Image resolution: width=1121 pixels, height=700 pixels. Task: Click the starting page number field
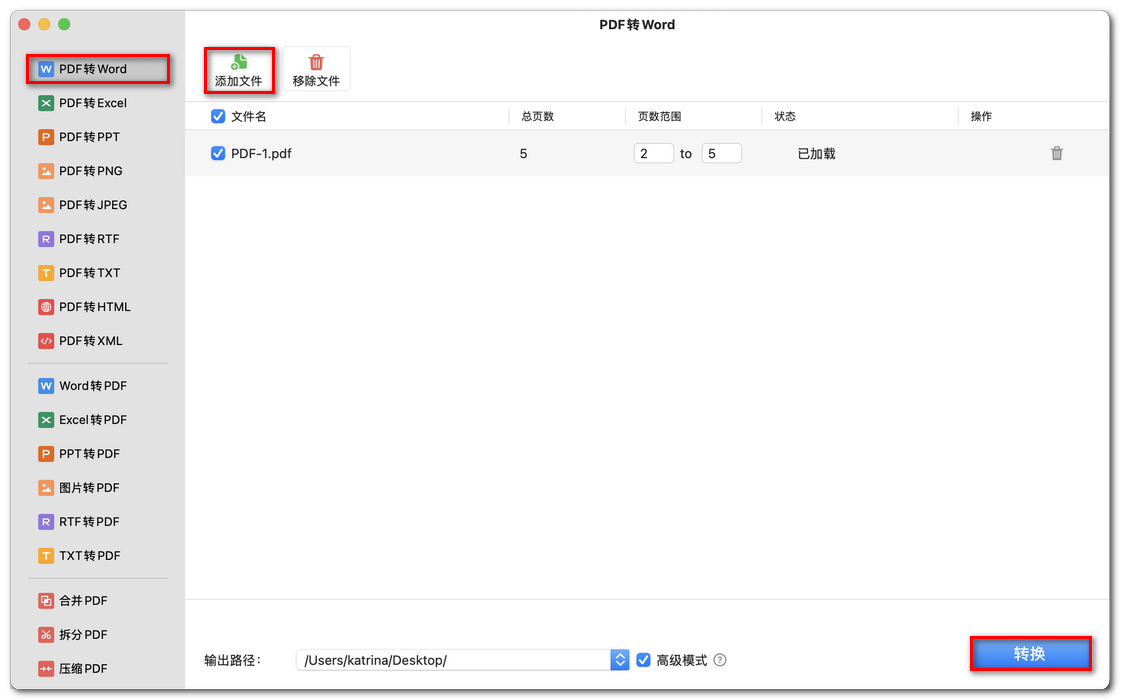tap(654, 153)
